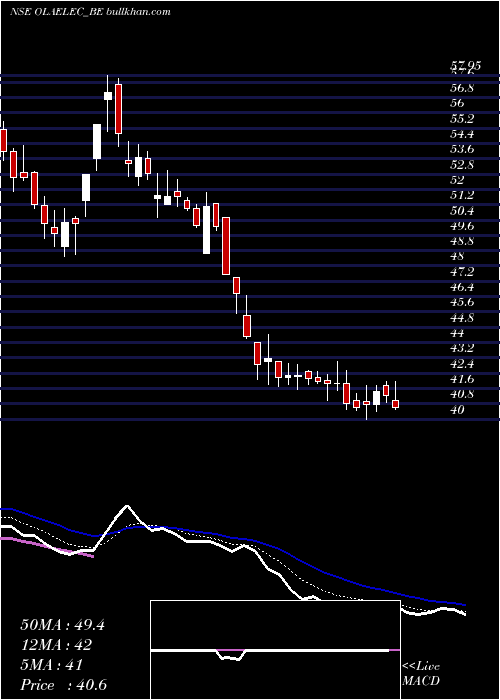Viewport: 500px width, 700px height.
Task: Click the 50MA : 49.4 readout
Action: (62, 625)
